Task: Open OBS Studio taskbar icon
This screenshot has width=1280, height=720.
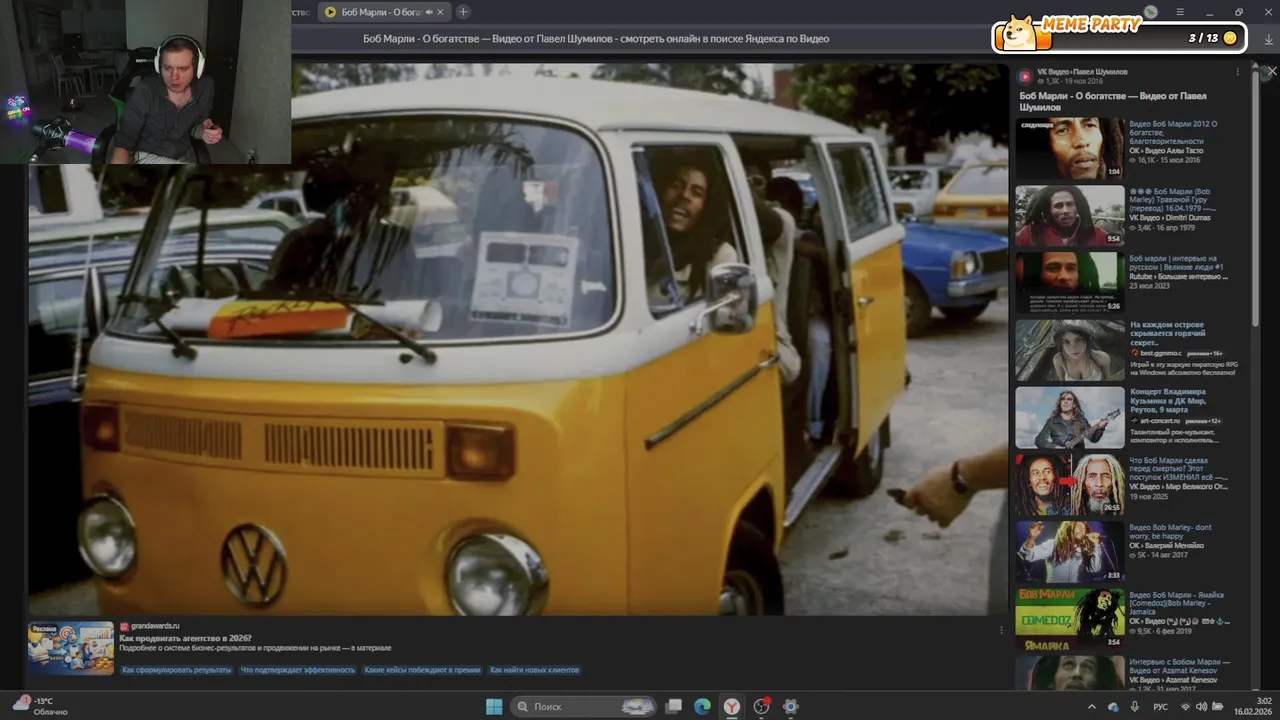Action: 761,706
